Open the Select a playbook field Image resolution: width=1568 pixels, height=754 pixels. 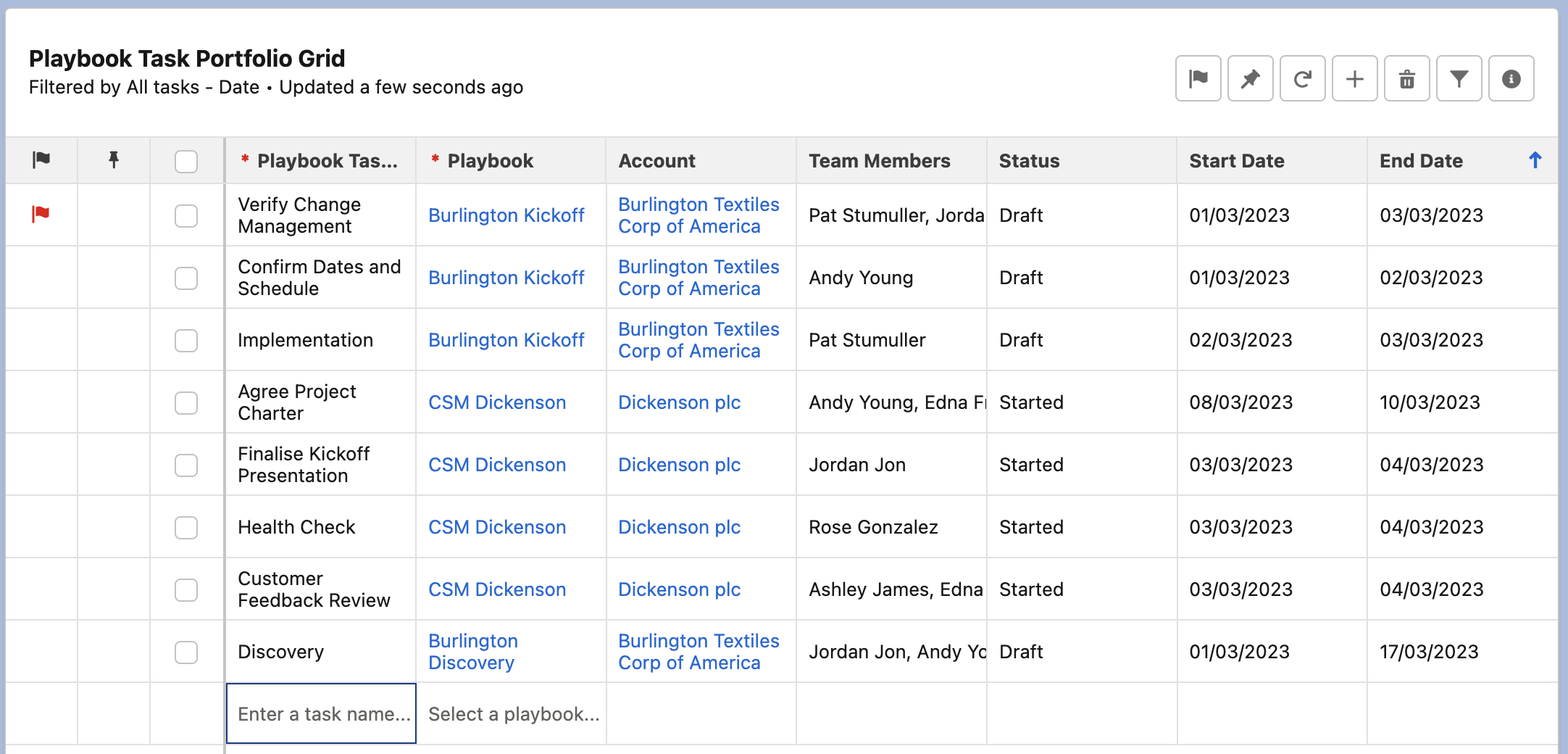click(x=513, y=714)
